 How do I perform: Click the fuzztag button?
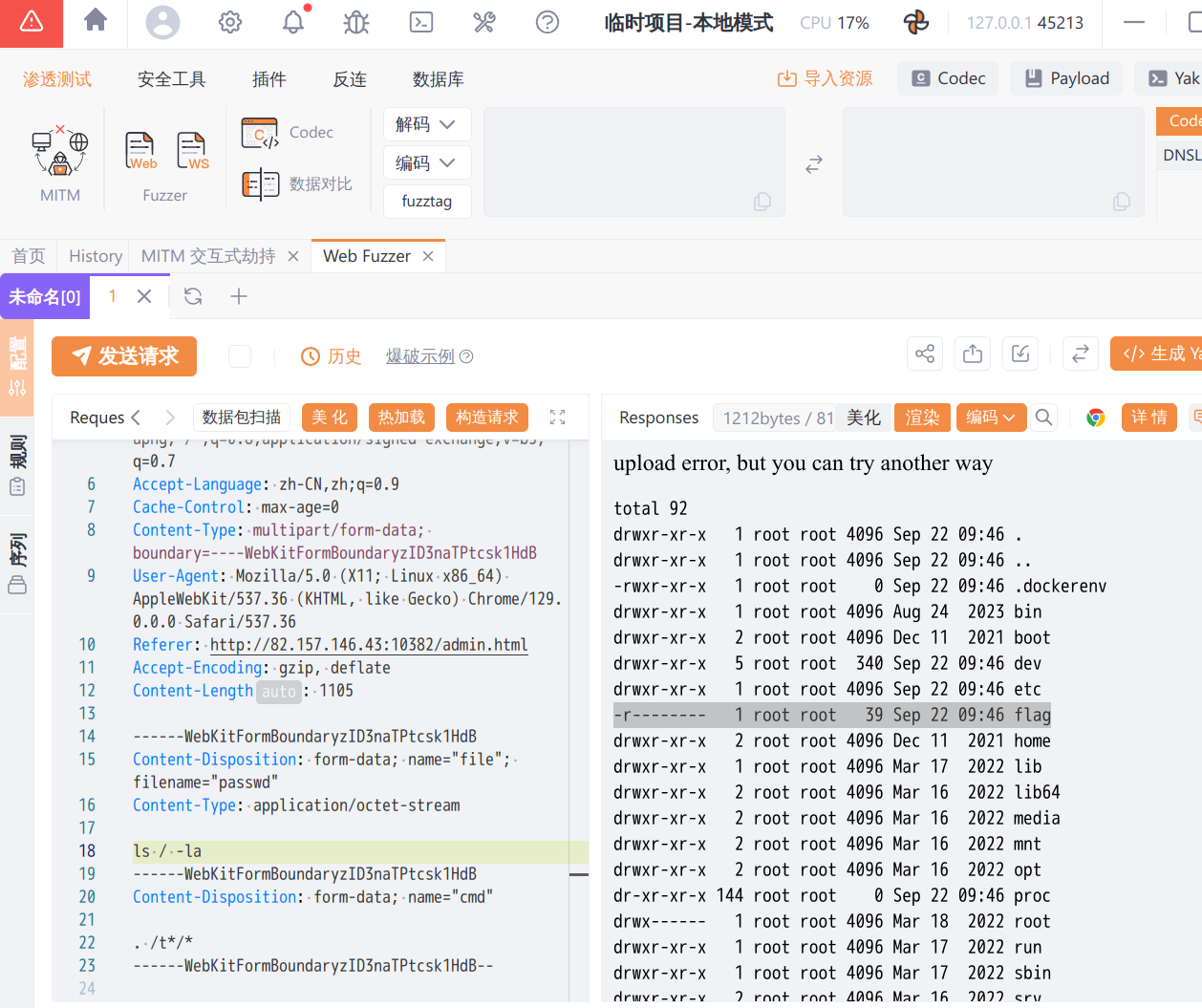pyautogui.click(x=427, y=202)
